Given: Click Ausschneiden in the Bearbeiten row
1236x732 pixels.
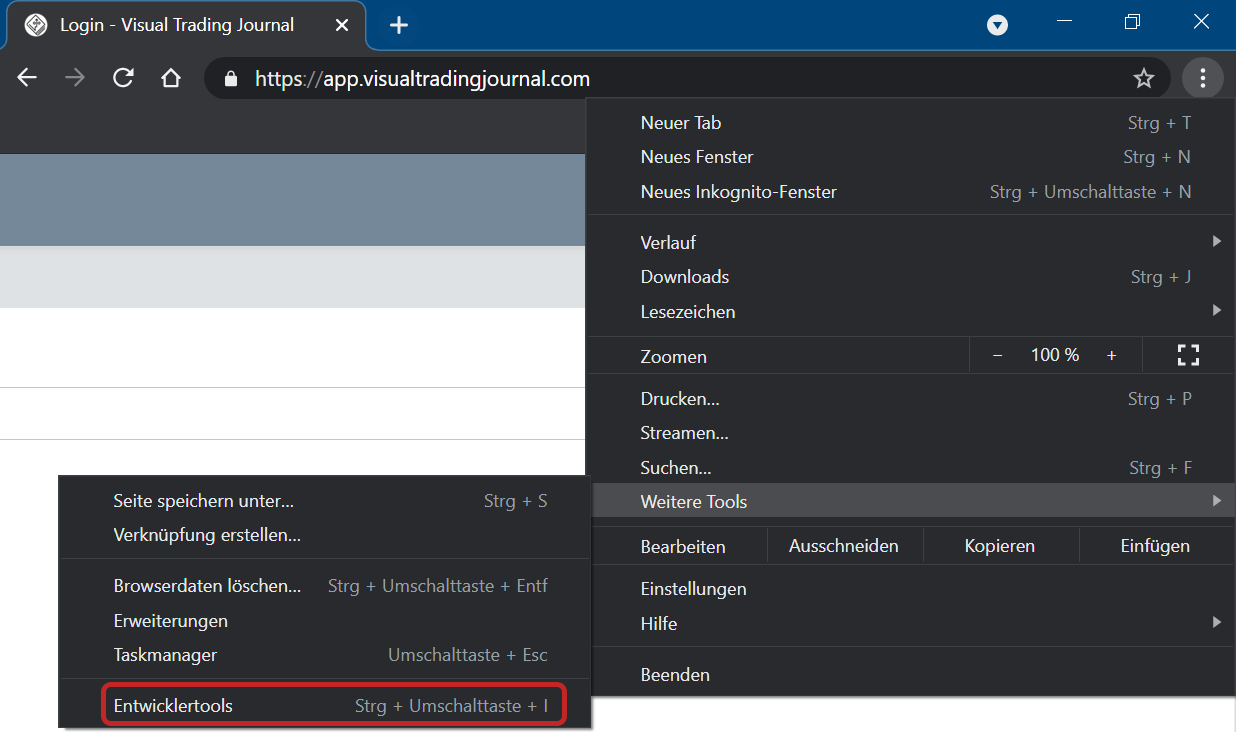Looking at the screenshot, I should click(844, 546).
